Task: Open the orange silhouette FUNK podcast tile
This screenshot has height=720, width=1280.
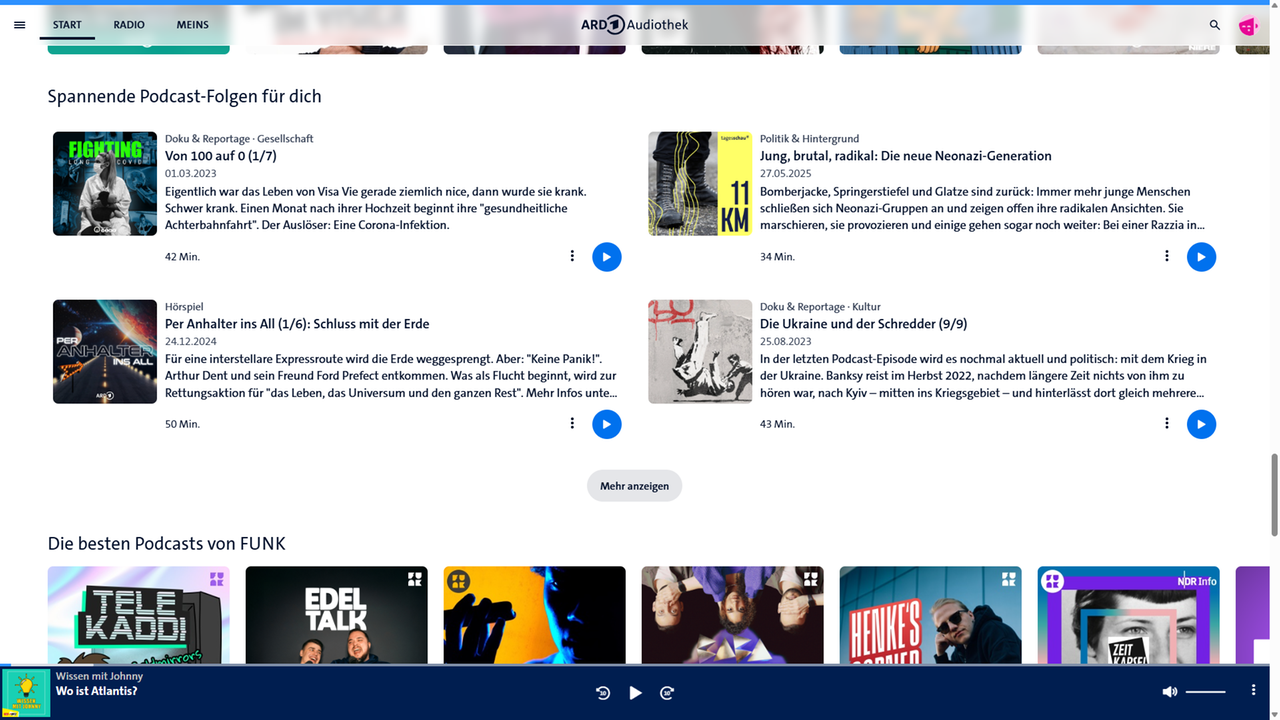Action: point(535,615)
